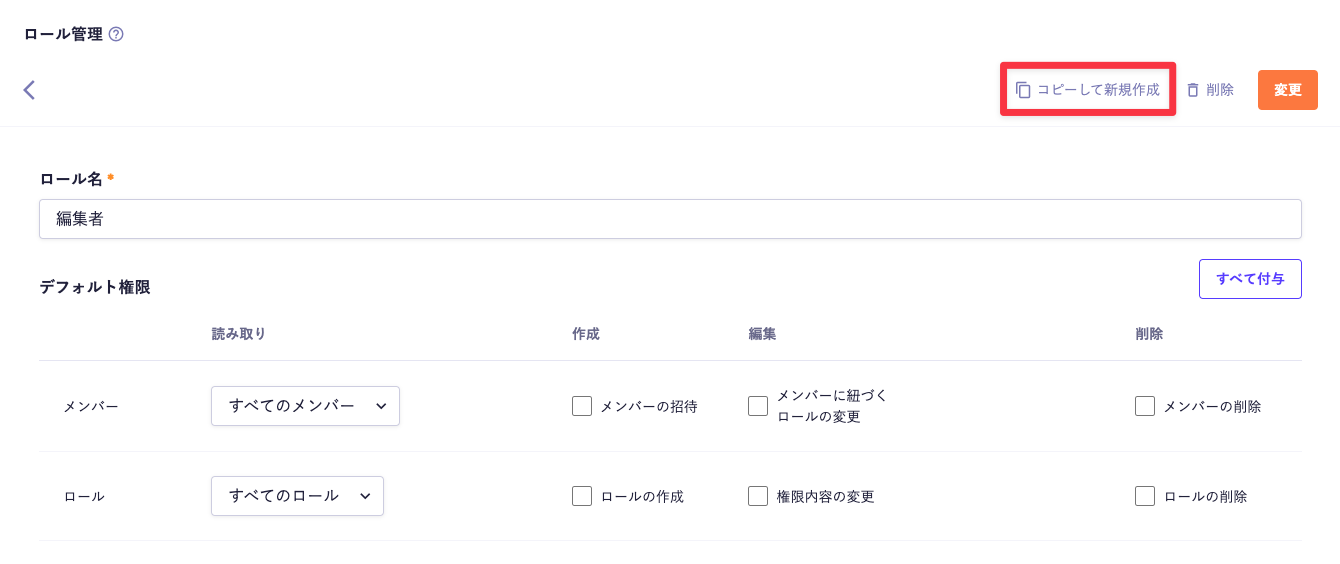The width and height of the screenshot is (1340, 564).
Task: Click the help question mark icon beside ロール管理
Action: 116,34
